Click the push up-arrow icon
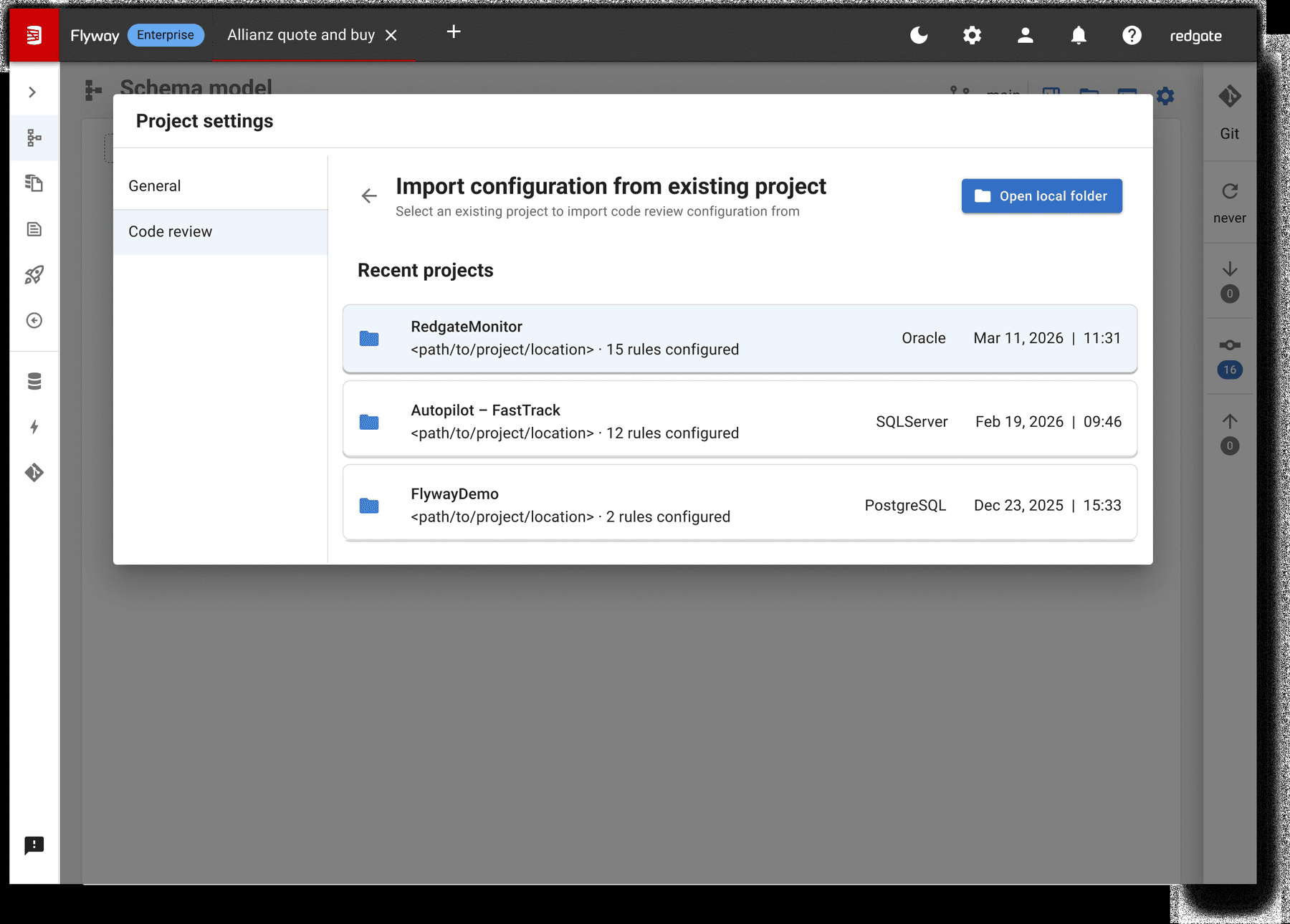This screenshot has height=924, width=1290. 1230,421
